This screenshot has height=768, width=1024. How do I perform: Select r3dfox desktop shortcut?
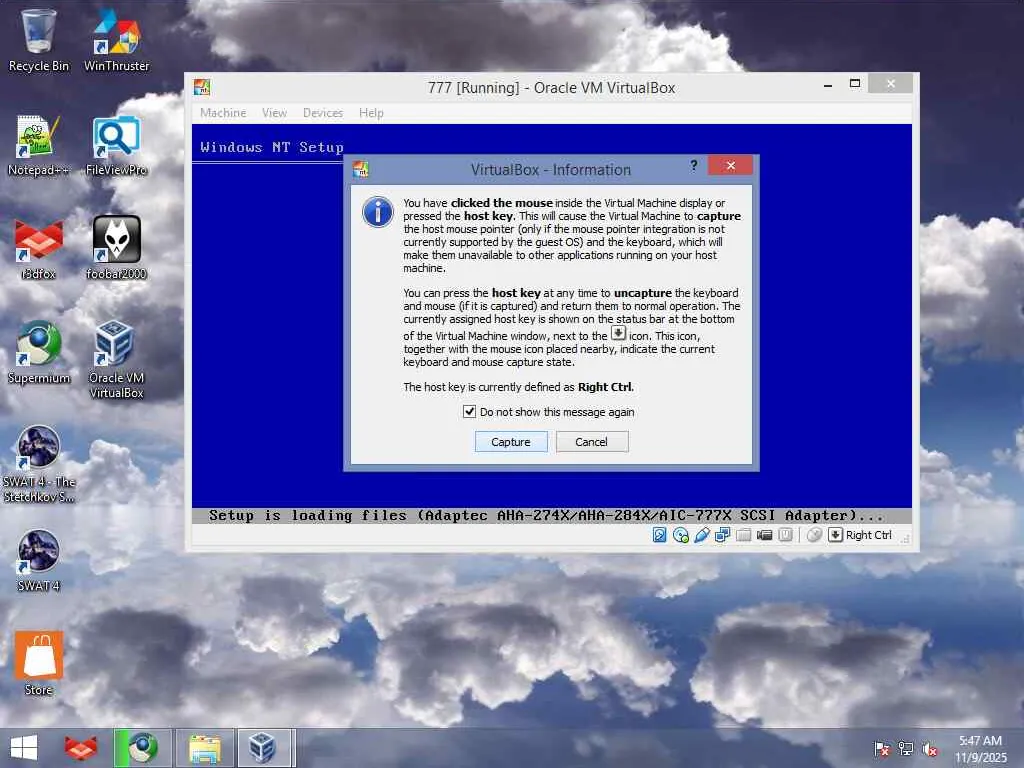(x=39, y=249)
